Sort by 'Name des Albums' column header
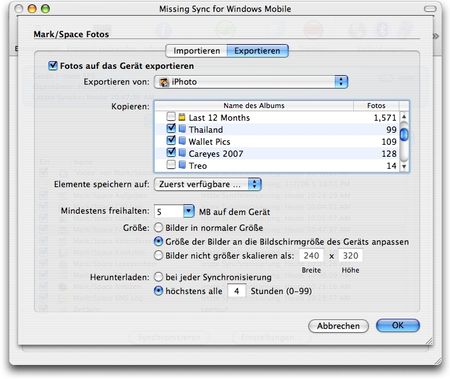450x379 pixels. [254, 106]
